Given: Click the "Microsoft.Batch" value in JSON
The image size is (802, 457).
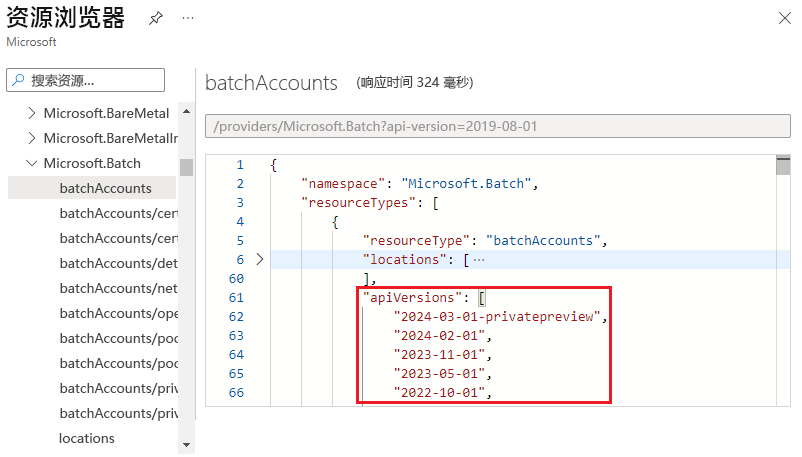Looking at the screenshot, I should pyautogui.click(x=466, y=184).
